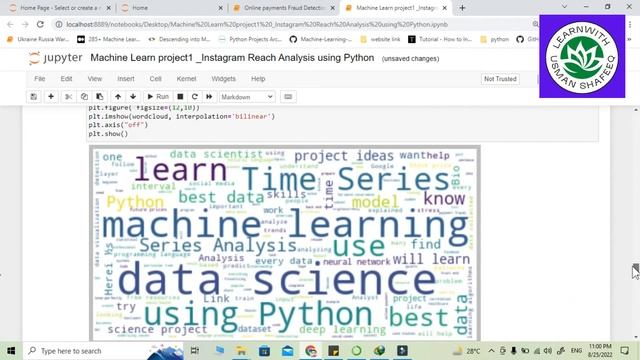Viewport: 640px width, 360px height.
Task: Switch to Online payments Fraud Detection tab
Action: click(282, 8)
